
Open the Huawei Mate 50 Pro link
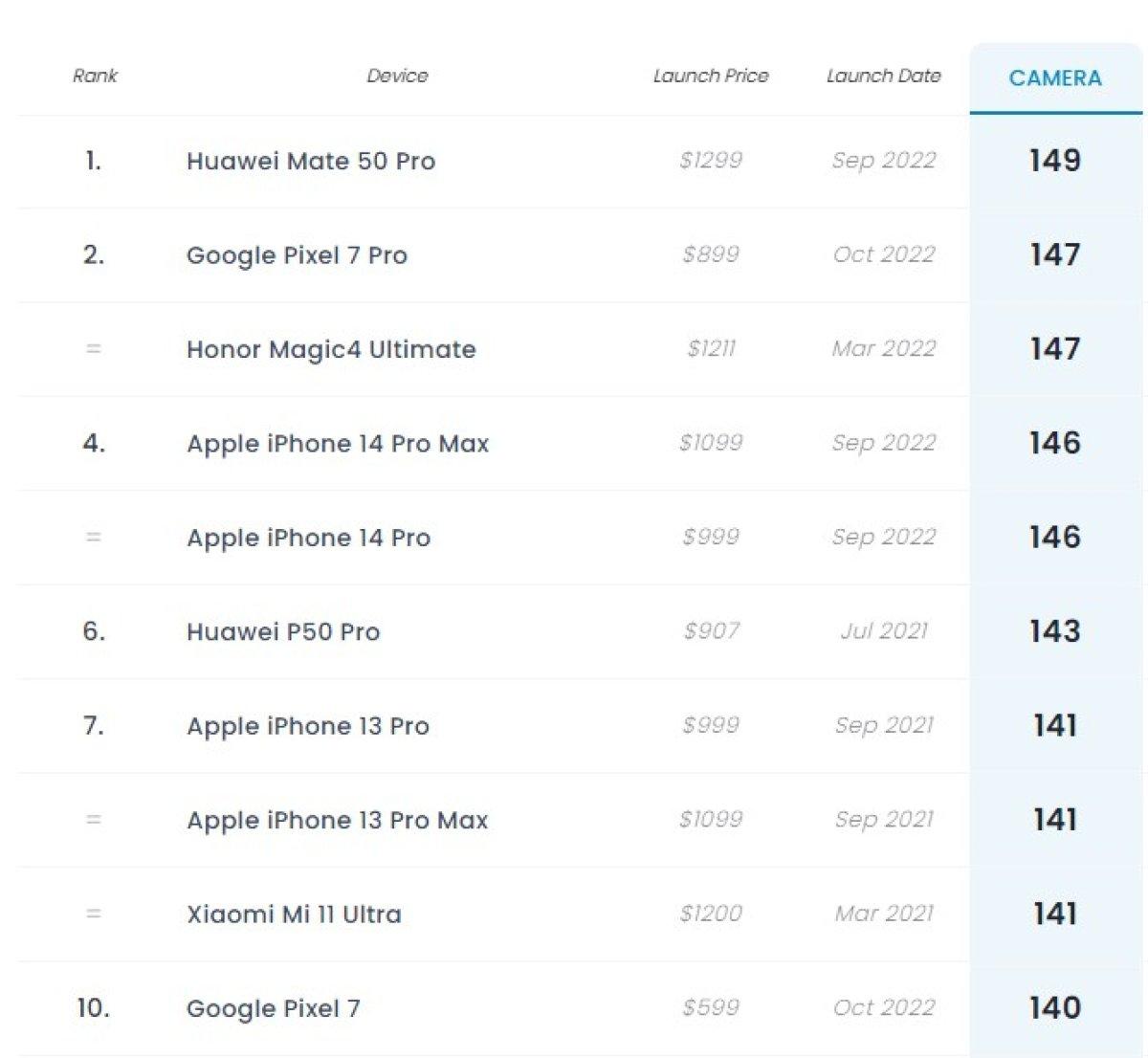311,161
